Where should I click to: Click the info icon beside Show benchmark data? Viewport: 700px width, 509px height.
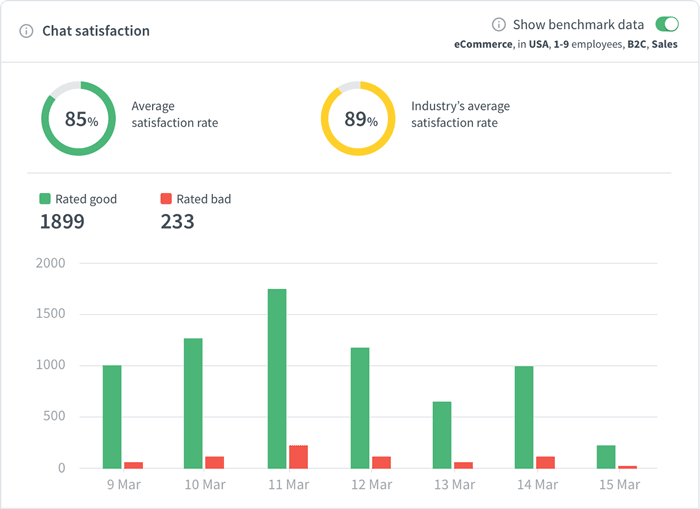point(498,24)
